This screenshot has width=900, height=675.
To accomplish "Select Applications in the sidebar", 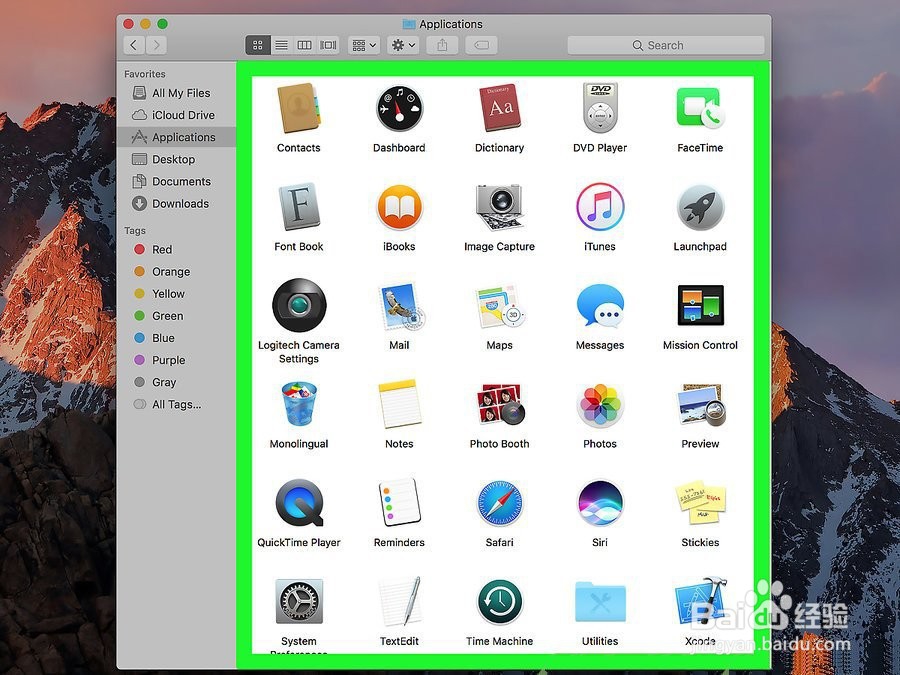I will pyautogui.click(x=177, y=137).
